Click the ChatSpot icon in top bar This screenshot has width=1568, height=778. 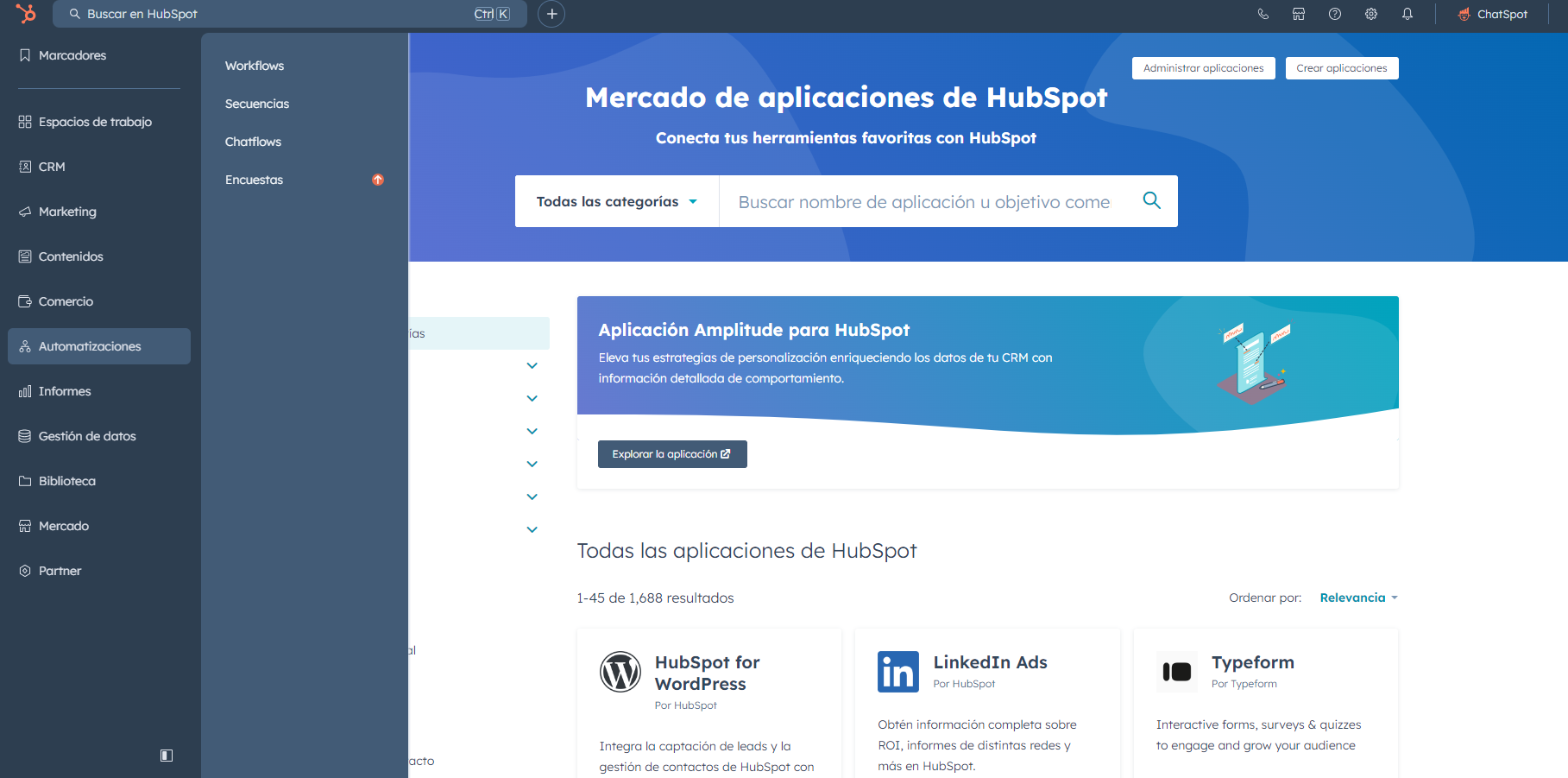tap(1464, 14)
